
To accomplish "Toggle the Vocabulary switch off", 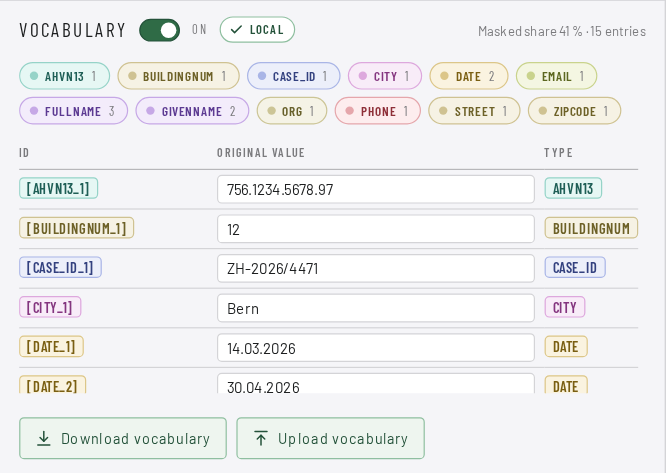I will pyautogui.click(x=159, y=30).
